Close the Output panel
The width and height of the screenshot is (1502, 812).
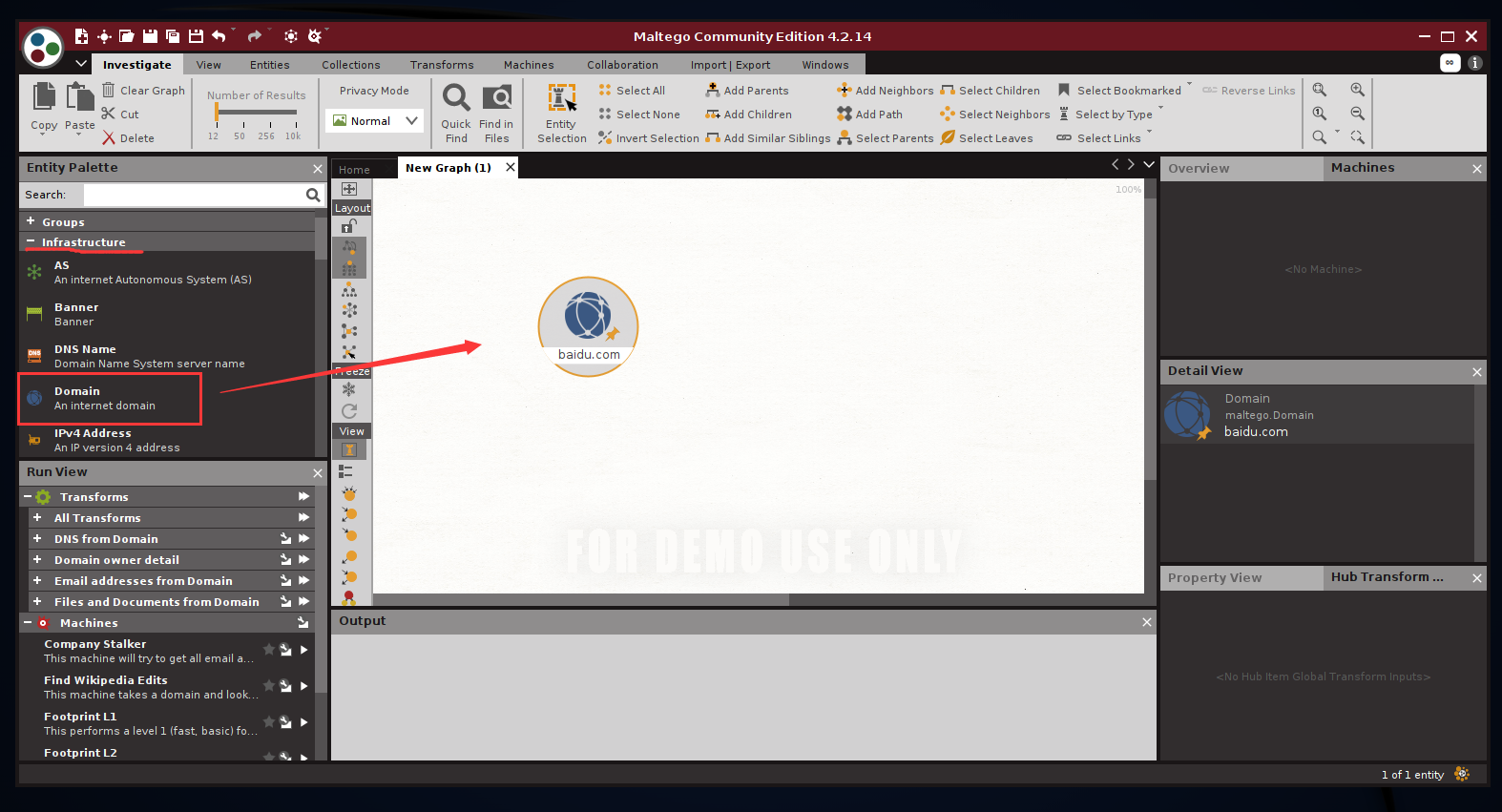[1146, 622]
